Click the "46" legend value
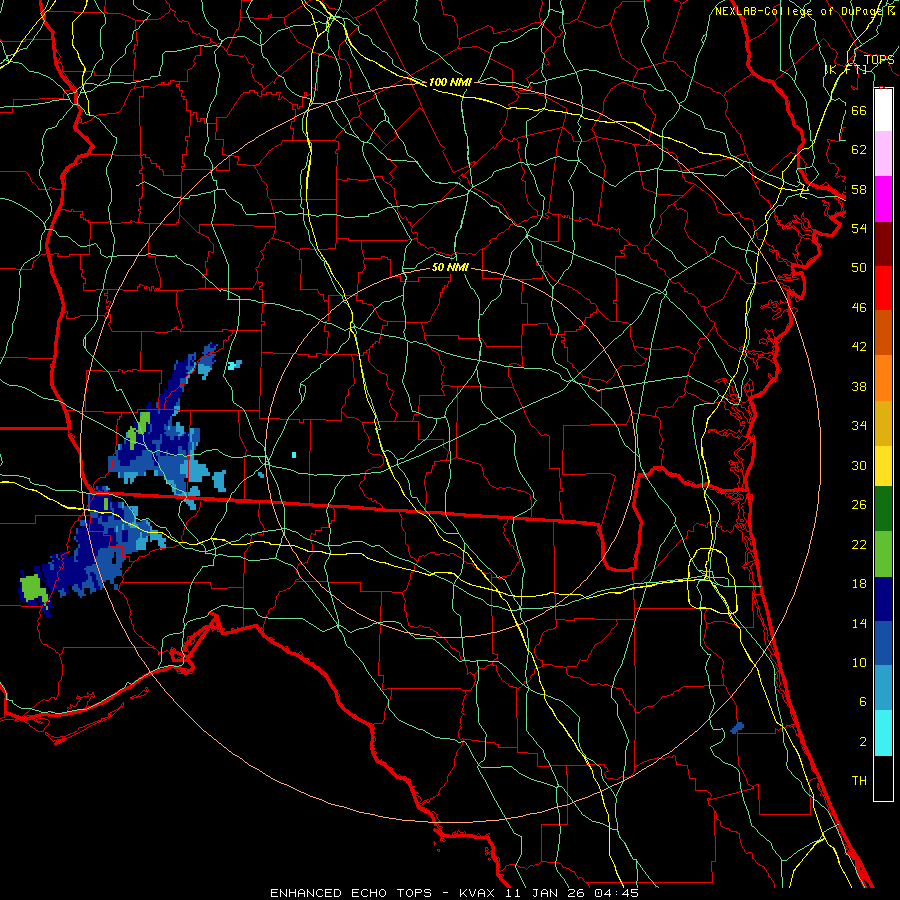This screenshot has height=900, width=900. [x=859, y=308]
